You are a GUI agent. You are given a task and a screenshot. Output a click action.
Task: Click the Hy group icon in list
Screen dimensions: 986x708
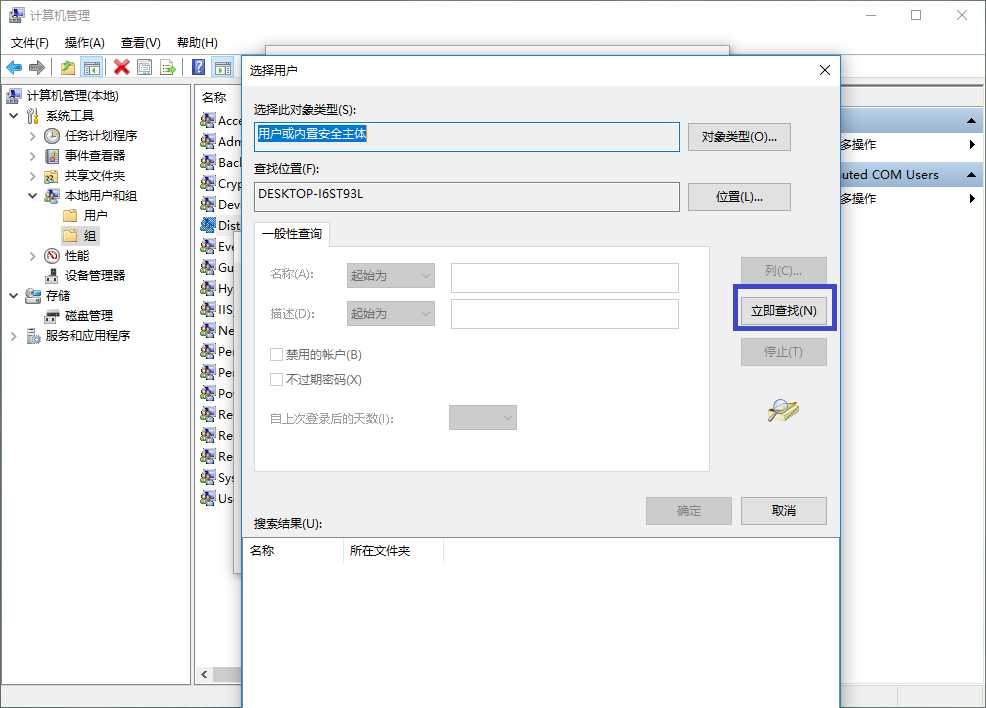[x=208, y=288]
